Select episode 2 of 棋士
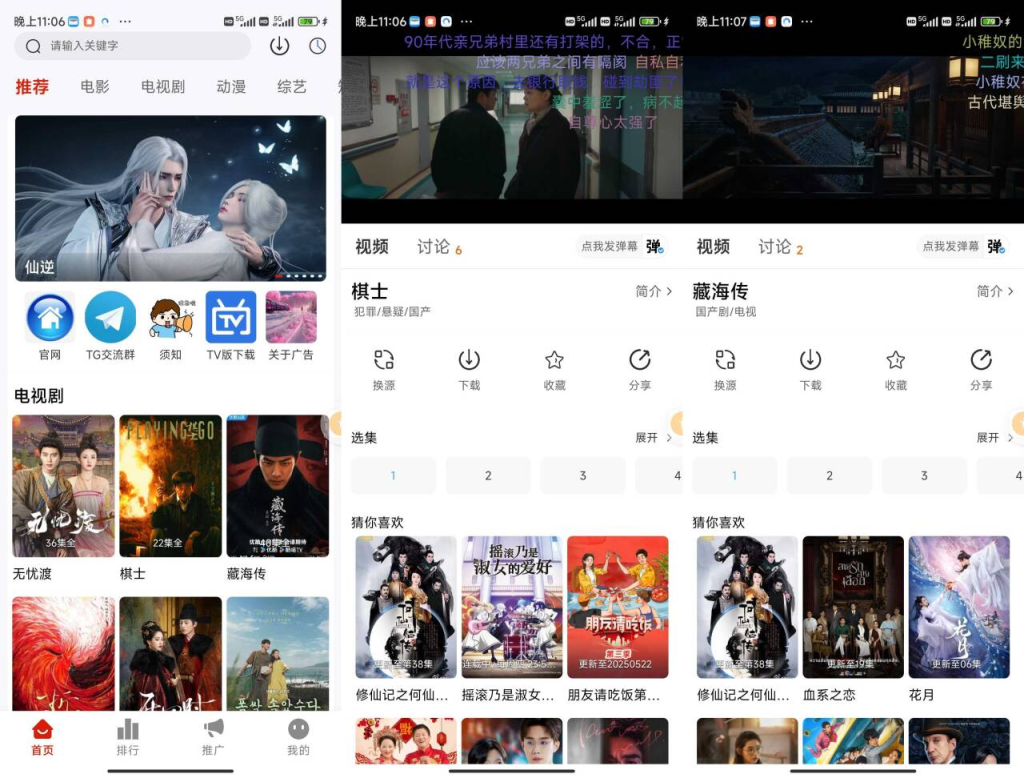 click(x=488, y=476)
